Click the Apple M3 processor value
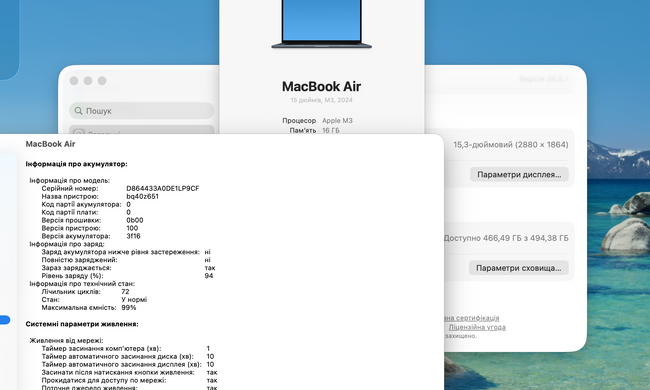This screenshot has height=390, width=650. [x=337, y=121]
